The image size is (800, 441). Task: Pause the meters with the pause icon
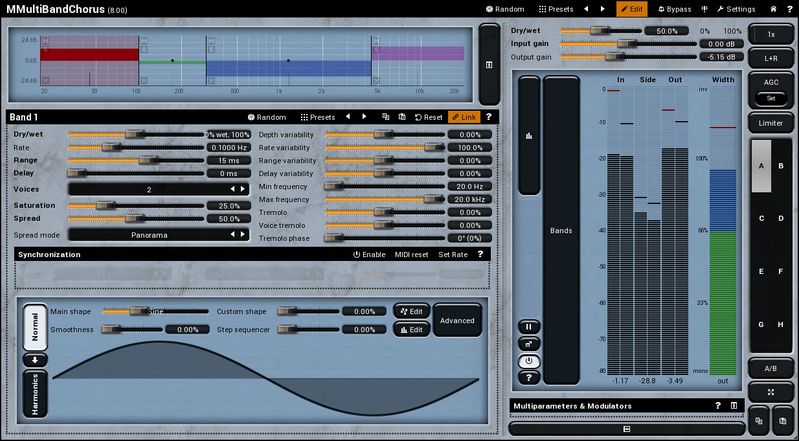(528, 327)
